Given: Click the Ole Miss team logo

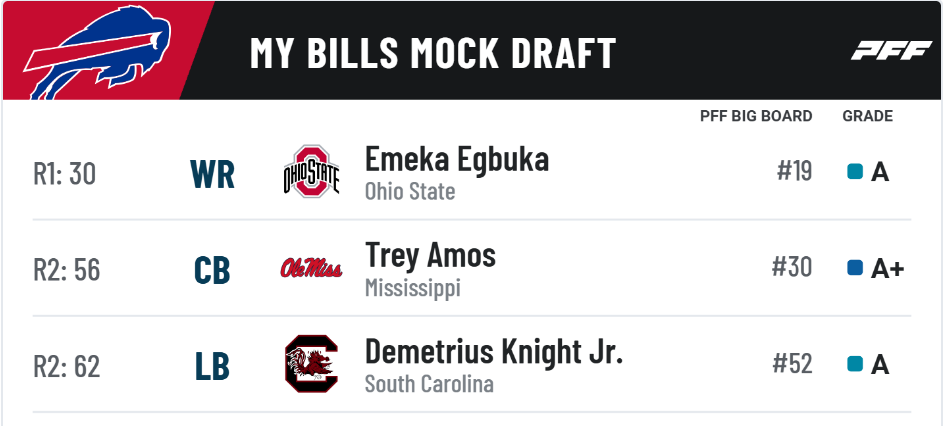Looking at the screenshot, I should (311, 268).
